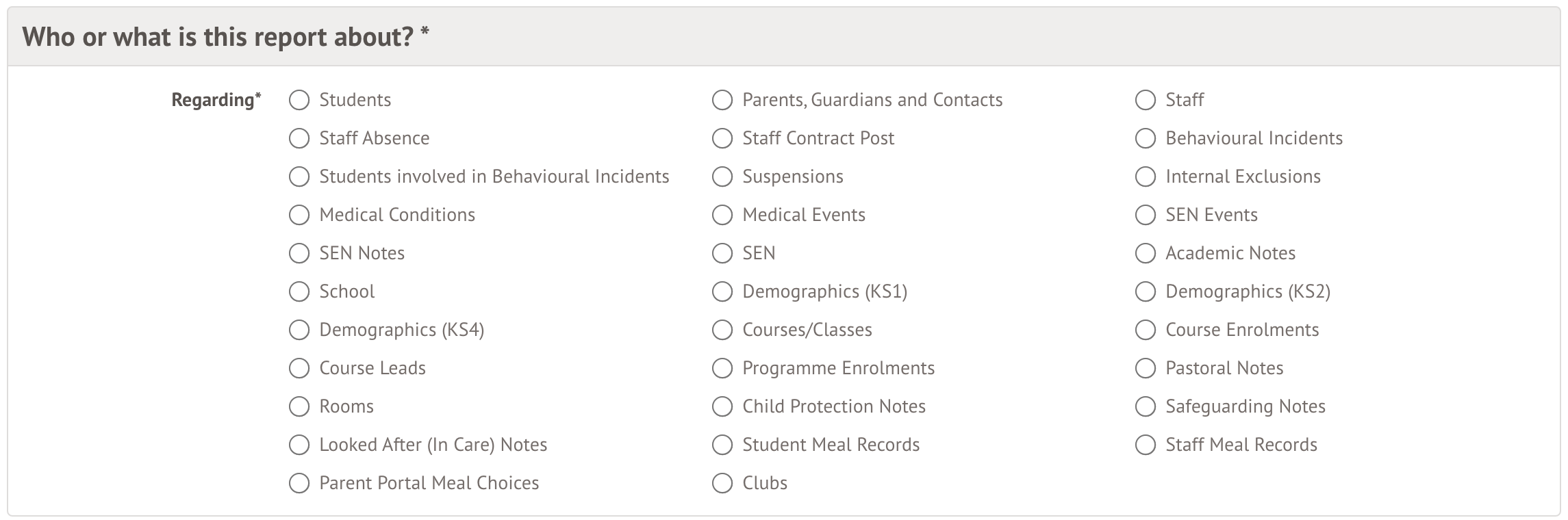Pick the Staff Absence option

pyautogui.click(x=299, y=139)
